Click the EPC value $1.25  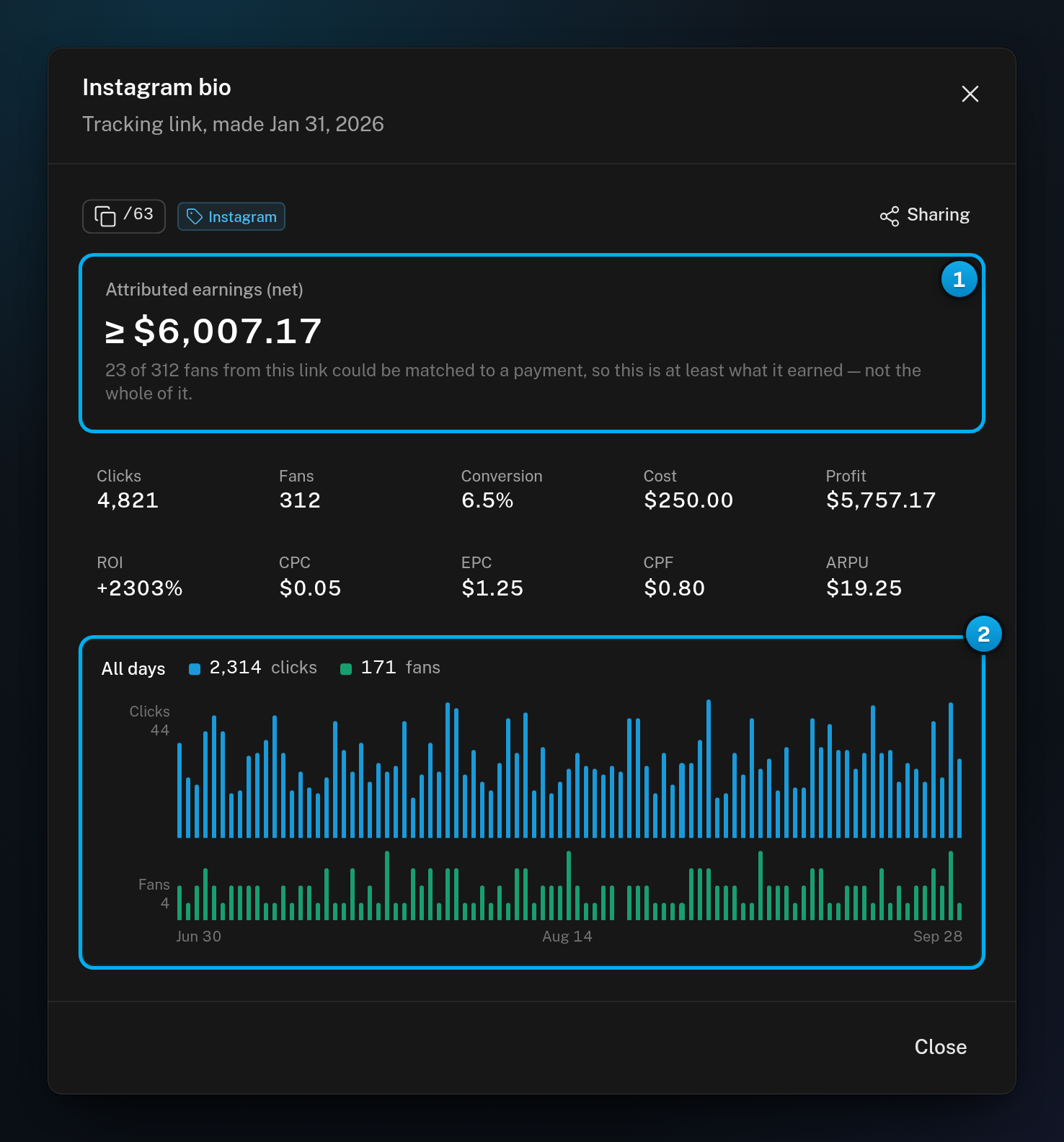(x=492, y=588)
